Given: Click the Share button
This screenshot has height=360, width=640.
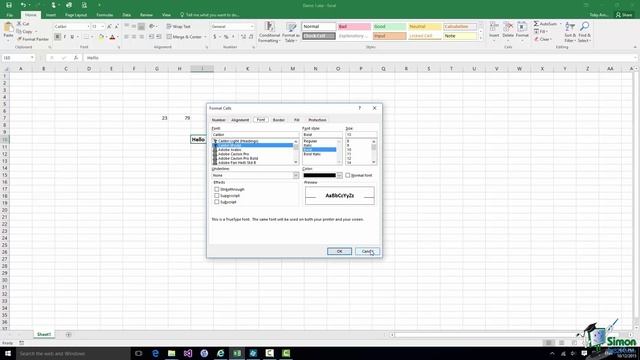Looking at the screenshot, I should [624, 15].
